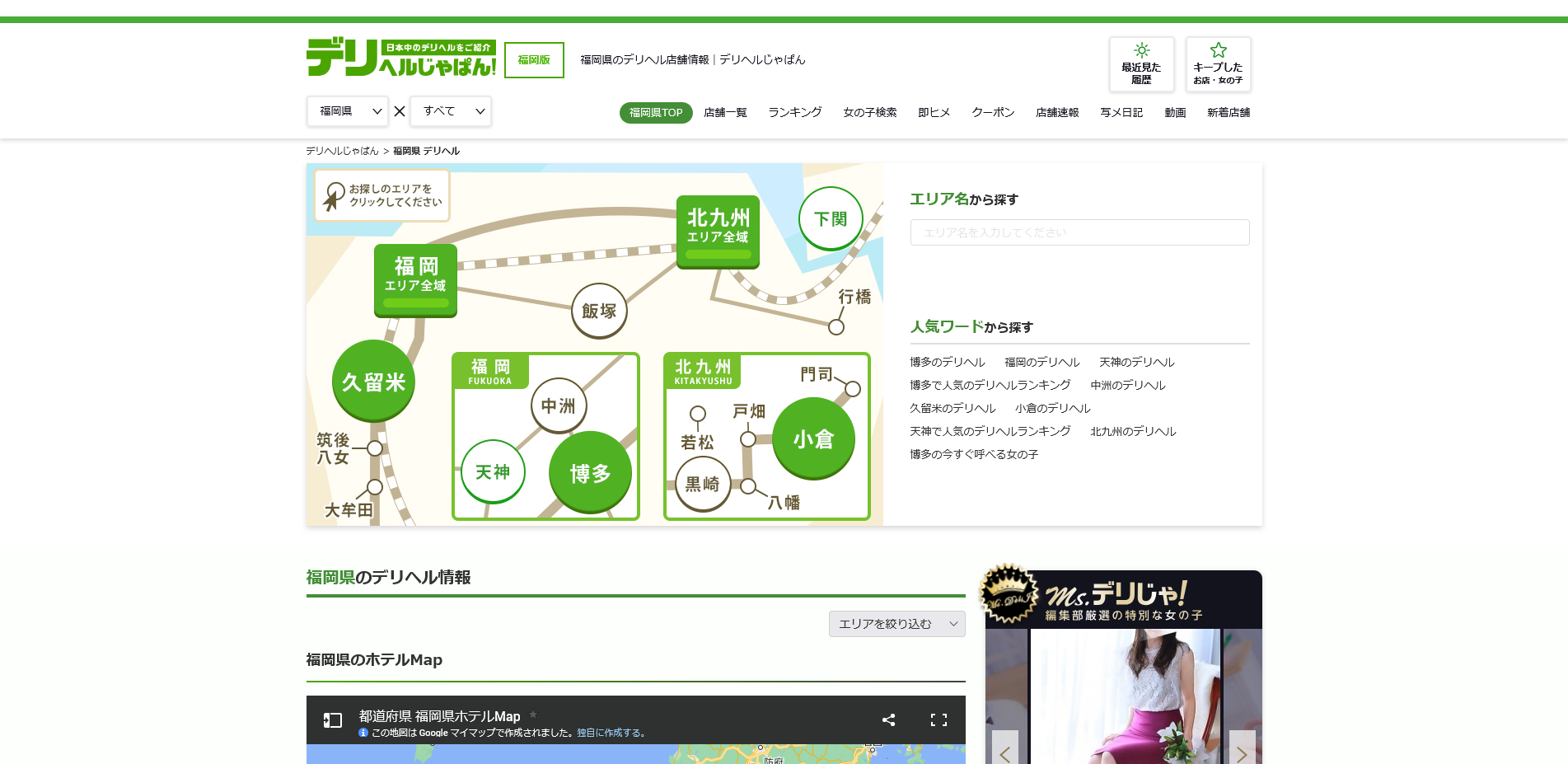Open the 動画 menu item

click(1175, 113)
